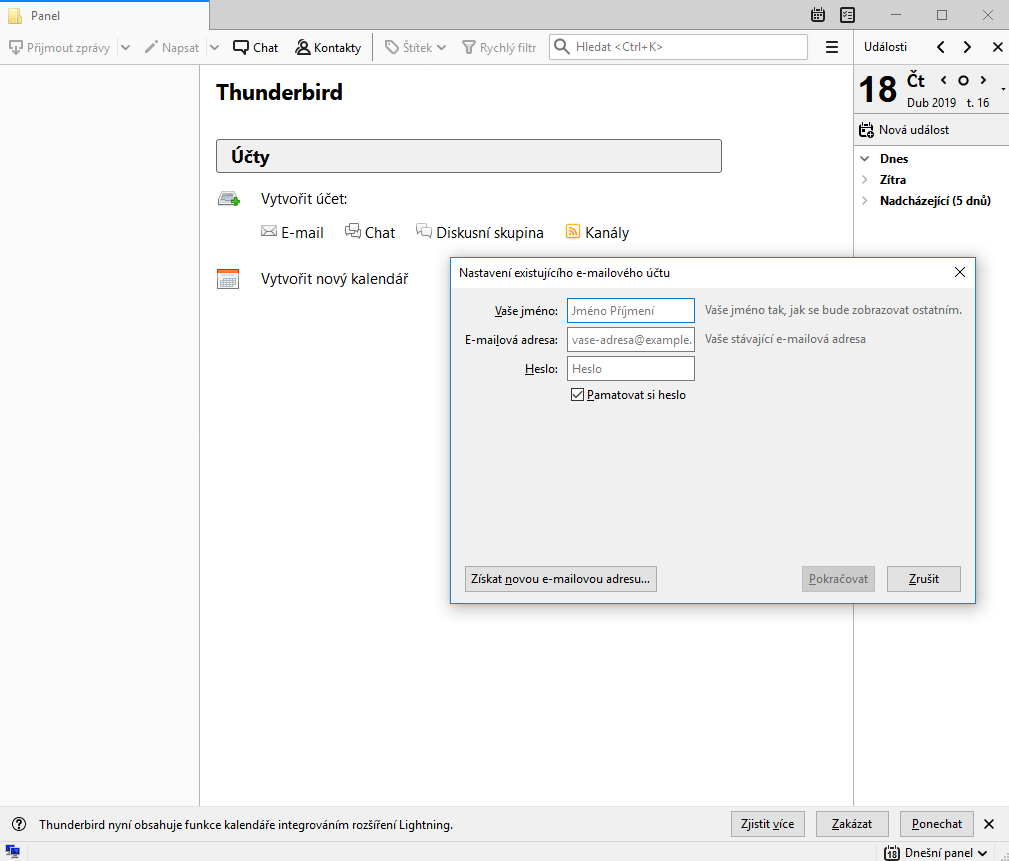Create a new Chat account
The image size is (1009, 861).
(370, 232)
